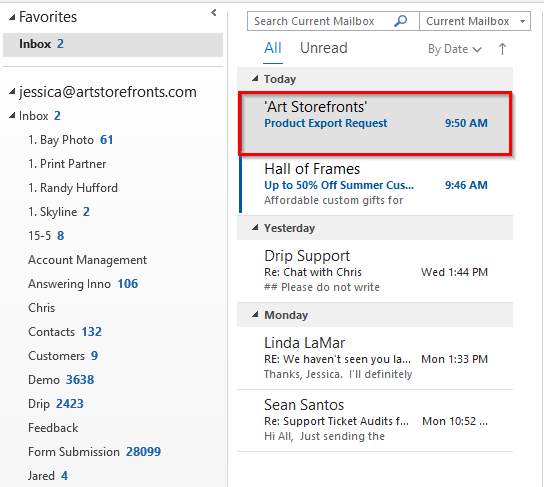
Task: Click the search magnifier icon
Action: click(400, 21)
